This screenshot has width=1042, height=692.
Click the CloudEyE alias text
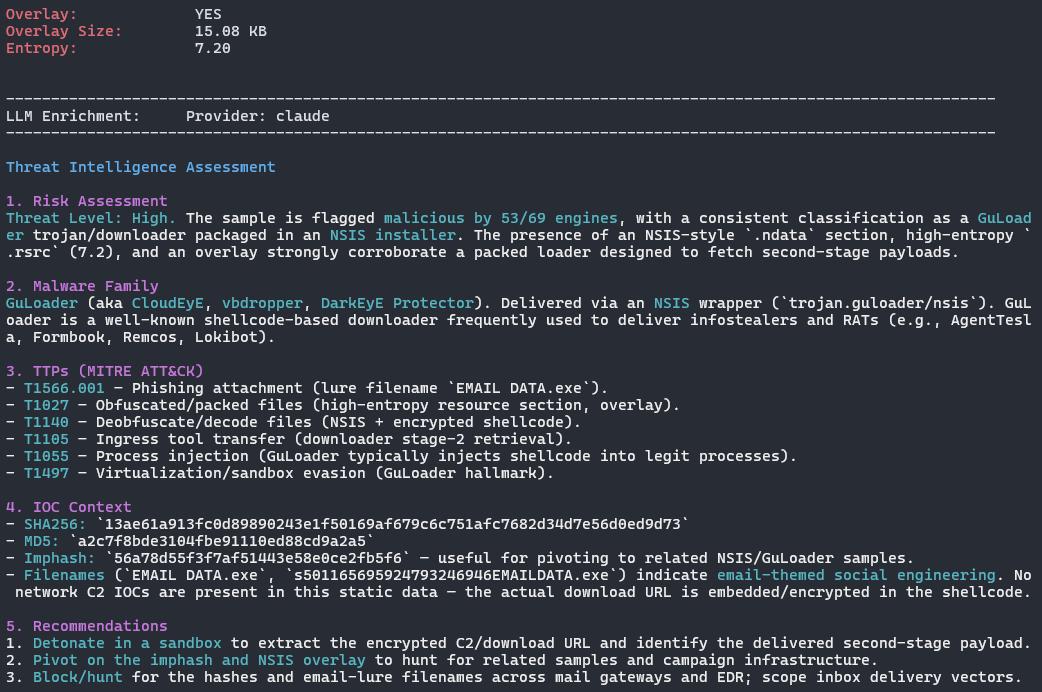(167, 303)
